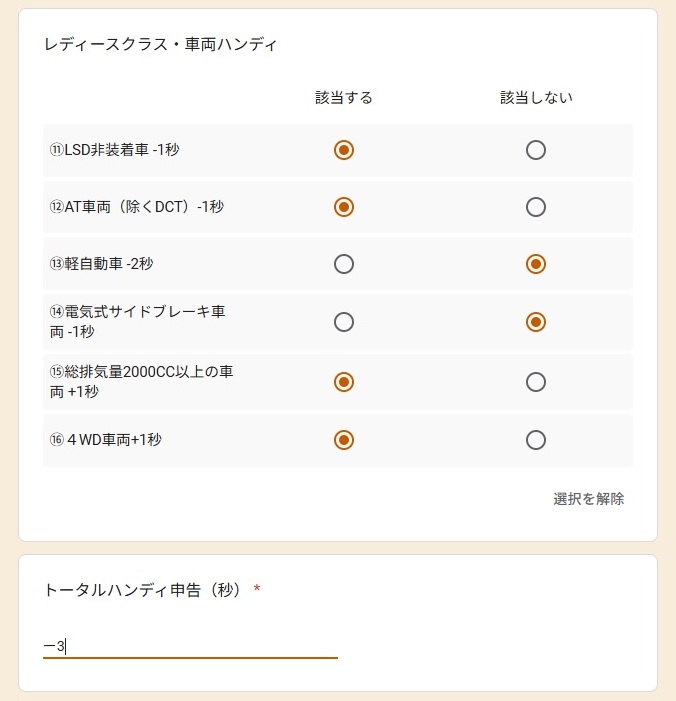Image resolution: width=676 pixels, height=701 pixels.
Task: Focus the トータルハンディ申告 input field
Action: pos(190,646)
